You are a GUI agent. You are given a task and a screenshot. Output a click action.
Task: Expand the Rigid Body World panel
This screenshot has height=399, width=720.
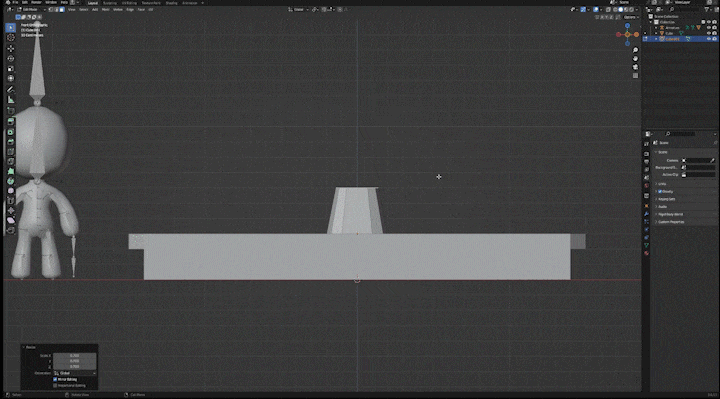click(x=670, y=214)
